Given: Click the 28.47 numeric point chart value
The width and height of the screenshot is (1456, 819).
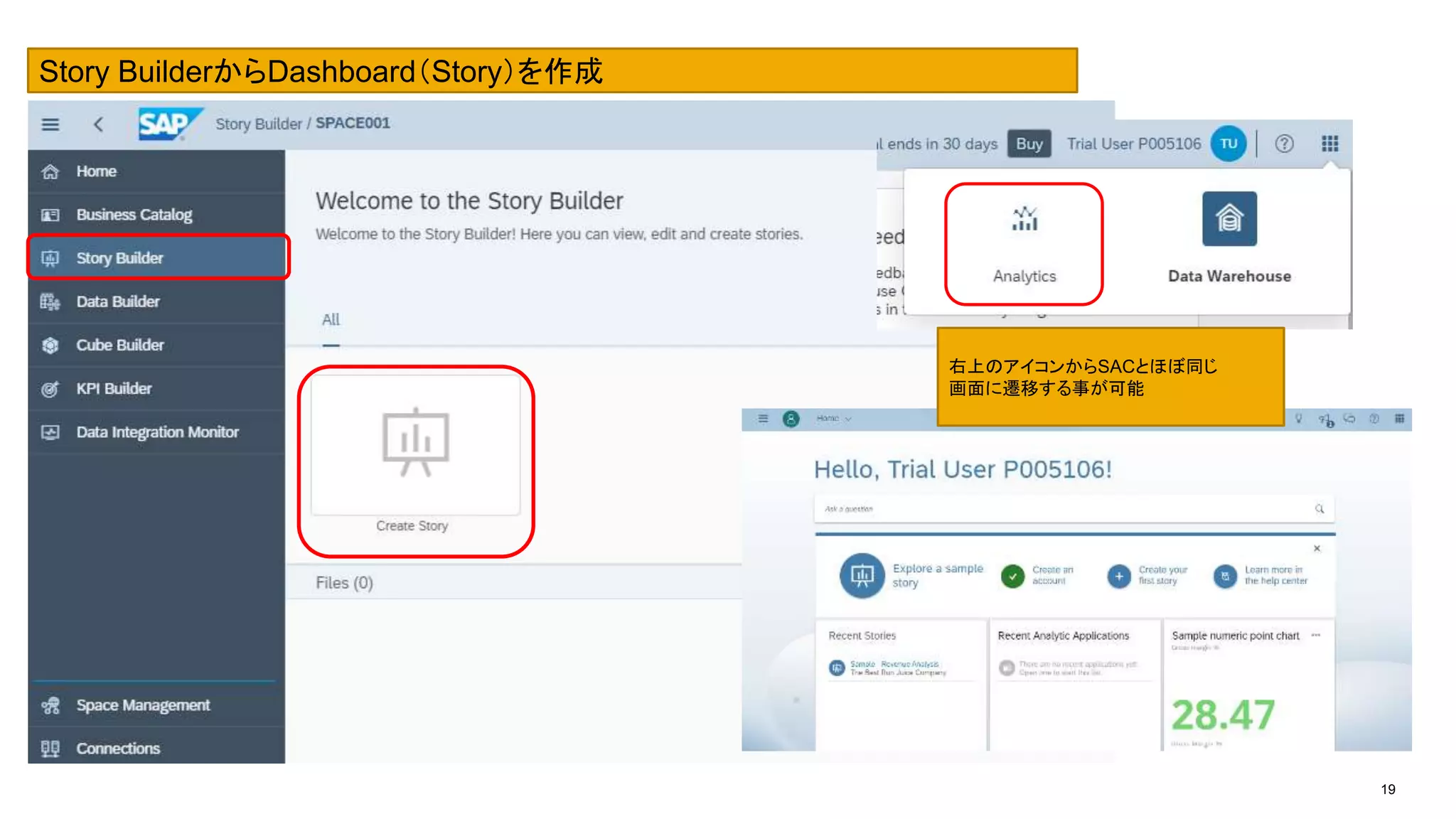Looking at the screenshot, I should tap(1223, 714).
